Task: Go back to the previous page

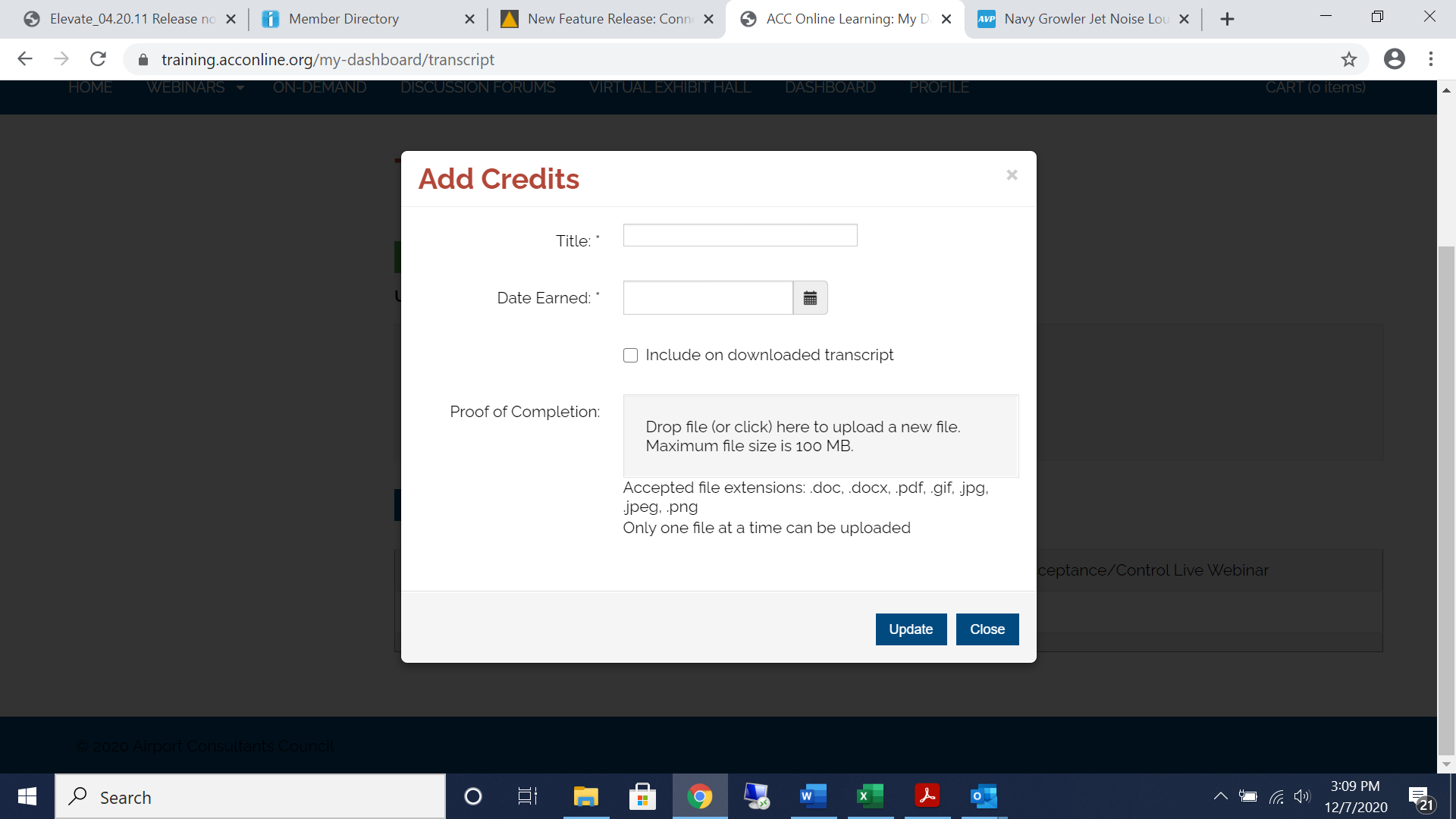Action: tap(25, 59)
